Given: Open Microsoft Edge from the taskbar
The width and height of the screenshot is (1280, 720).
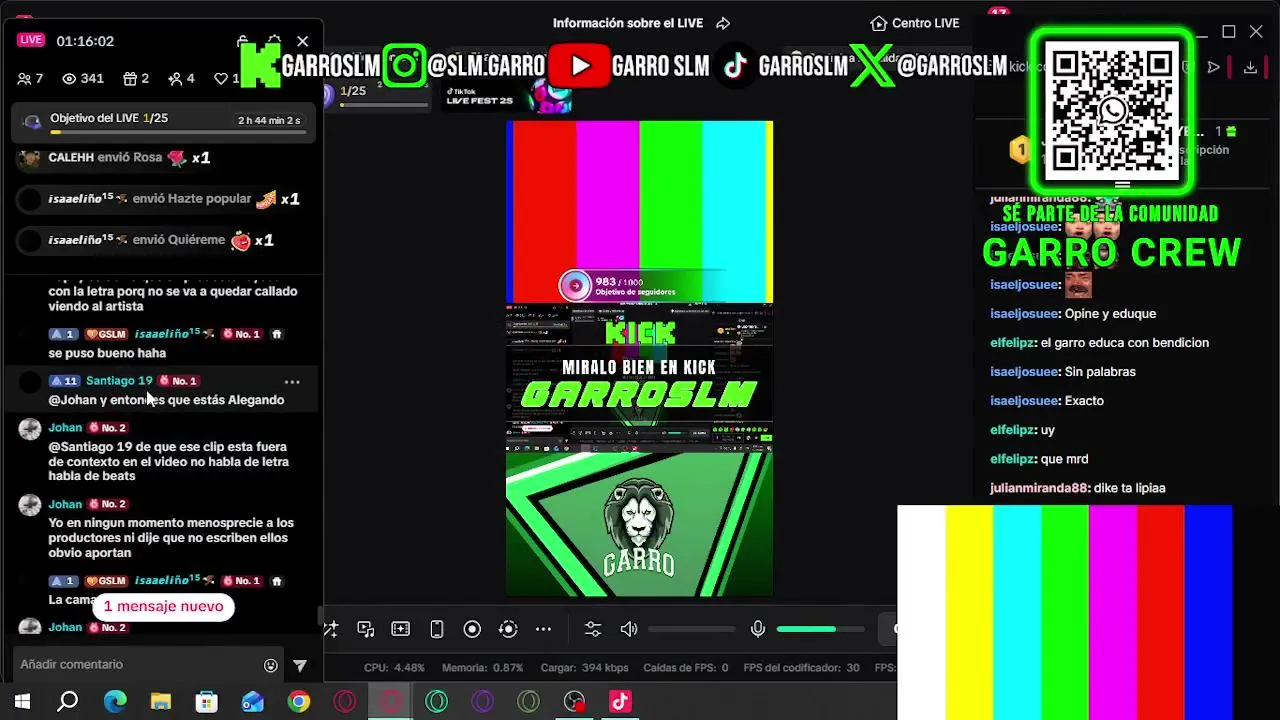Looking at the screenshot, I should [x=115, y=702].
